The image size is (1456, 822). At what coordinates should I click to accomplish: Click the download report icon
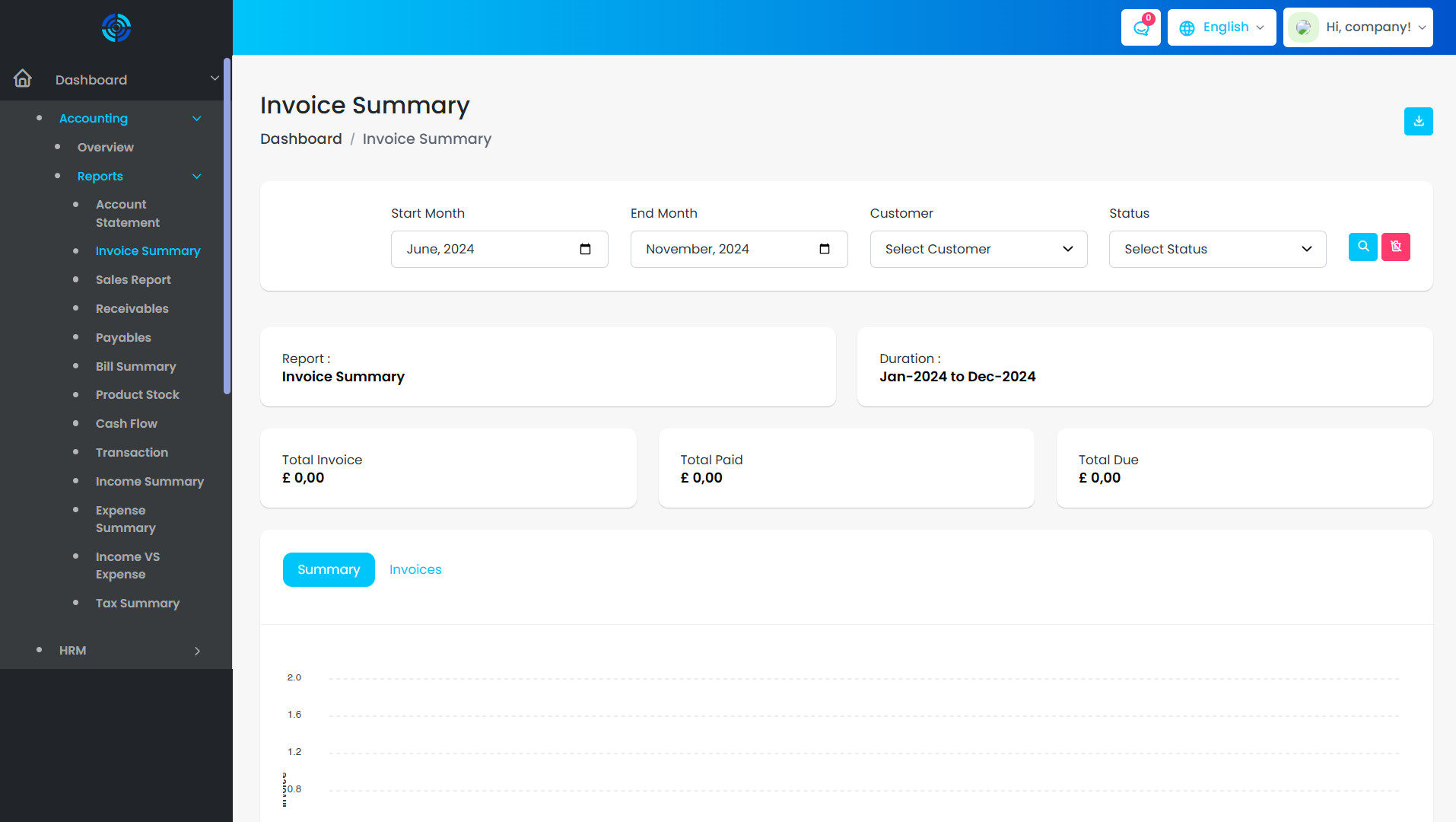(1418, 122)
